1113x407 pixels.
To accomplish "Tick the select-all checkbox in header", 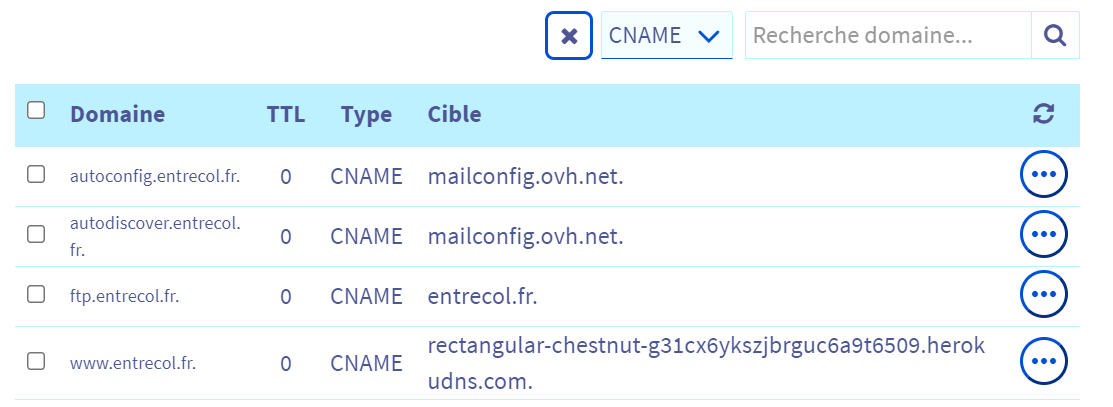I will [36, 111].
